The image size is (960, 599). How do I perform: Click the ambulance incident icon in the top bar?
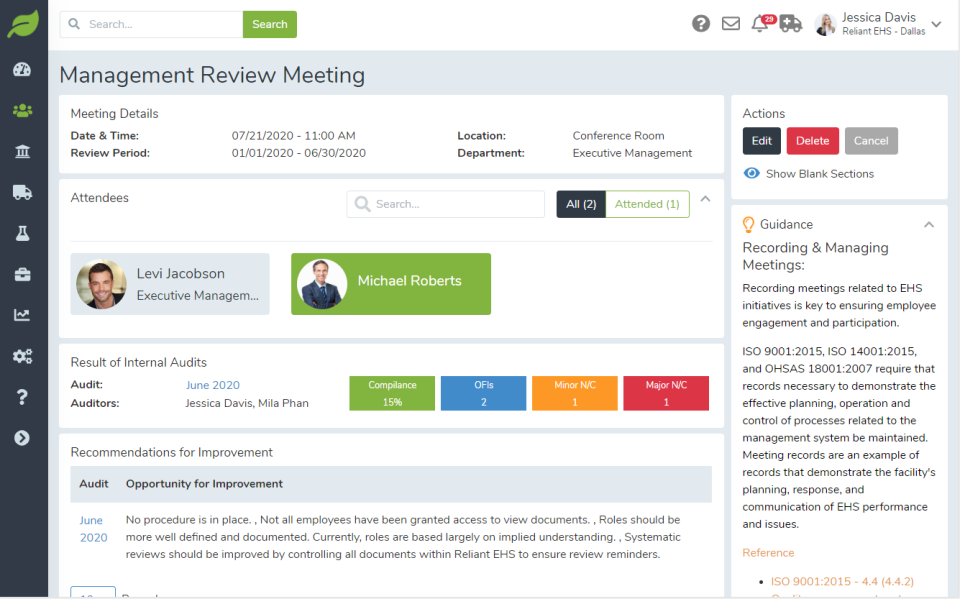pos(791,22)
